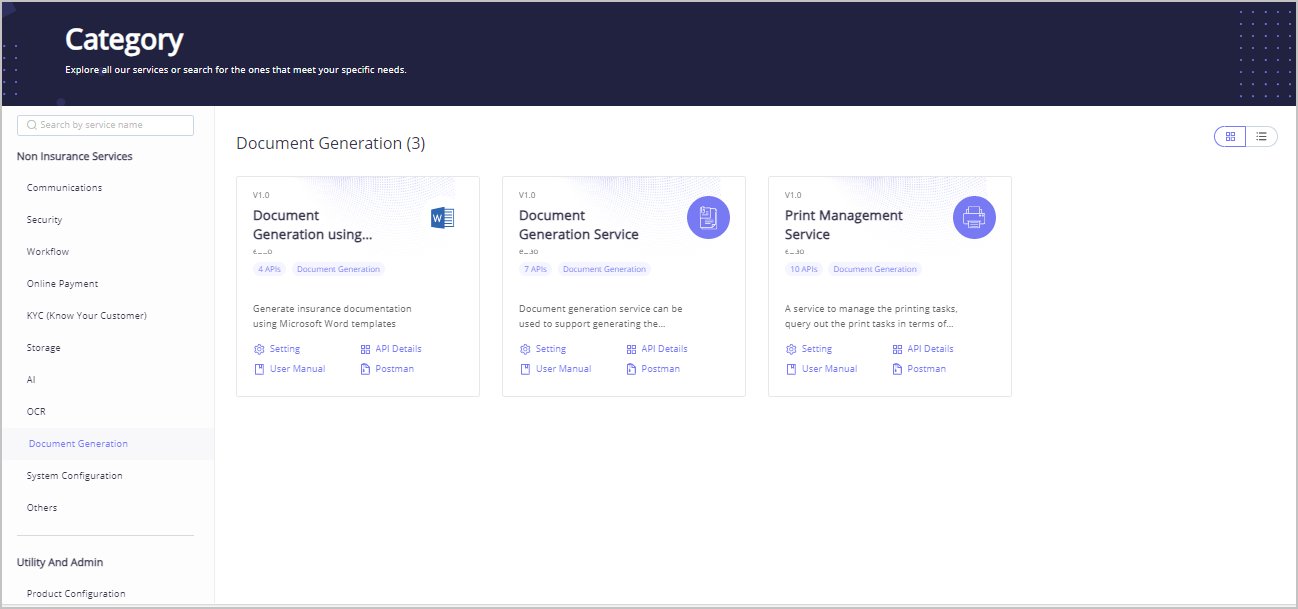Click the search magnifier icon
The image size is (1298, 609).
[32, 125]
